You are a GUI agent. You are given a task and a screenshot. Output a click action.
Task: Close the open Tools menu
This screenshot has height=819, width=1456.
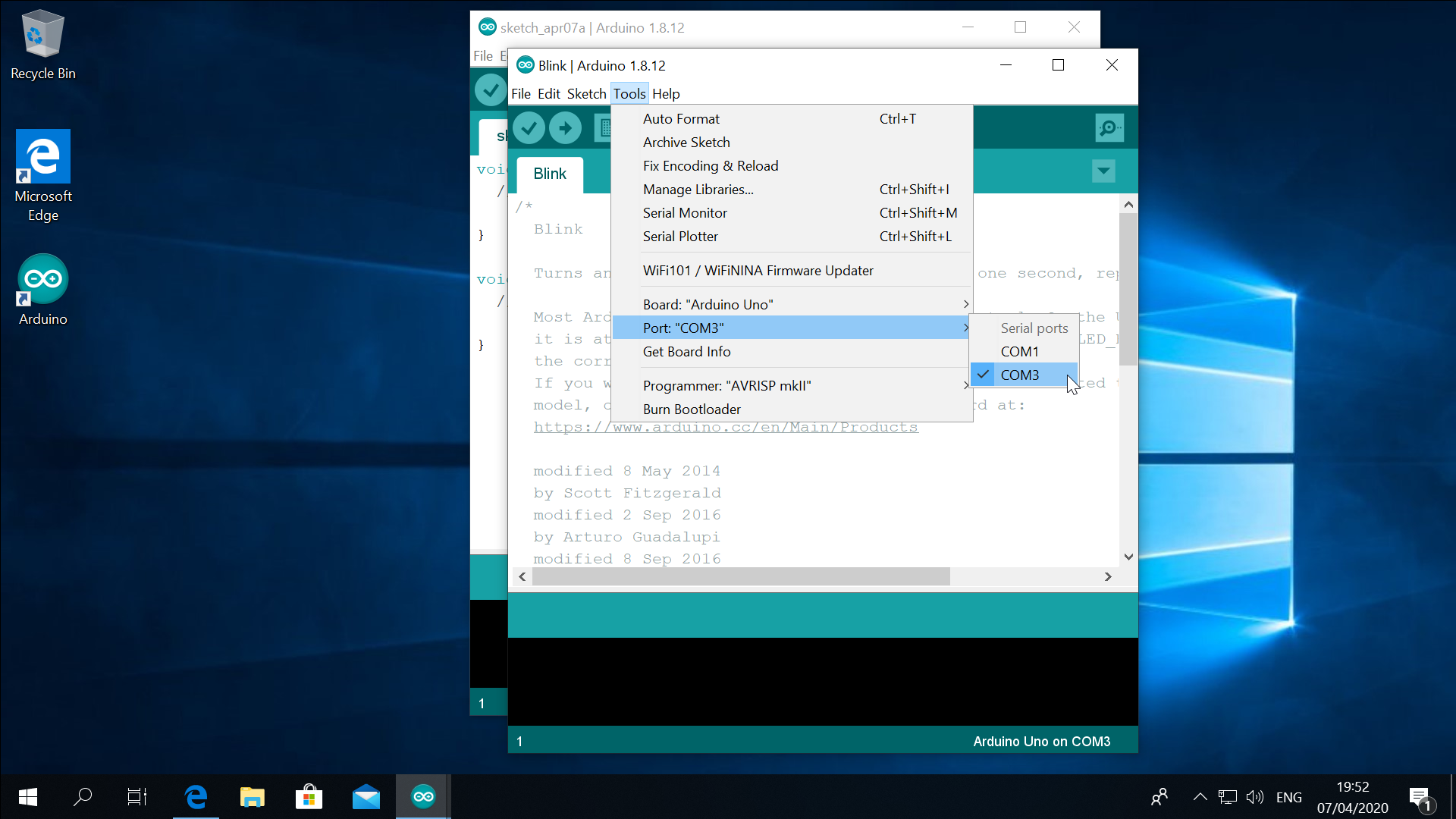pyautogui.click(x=629, y=94)
